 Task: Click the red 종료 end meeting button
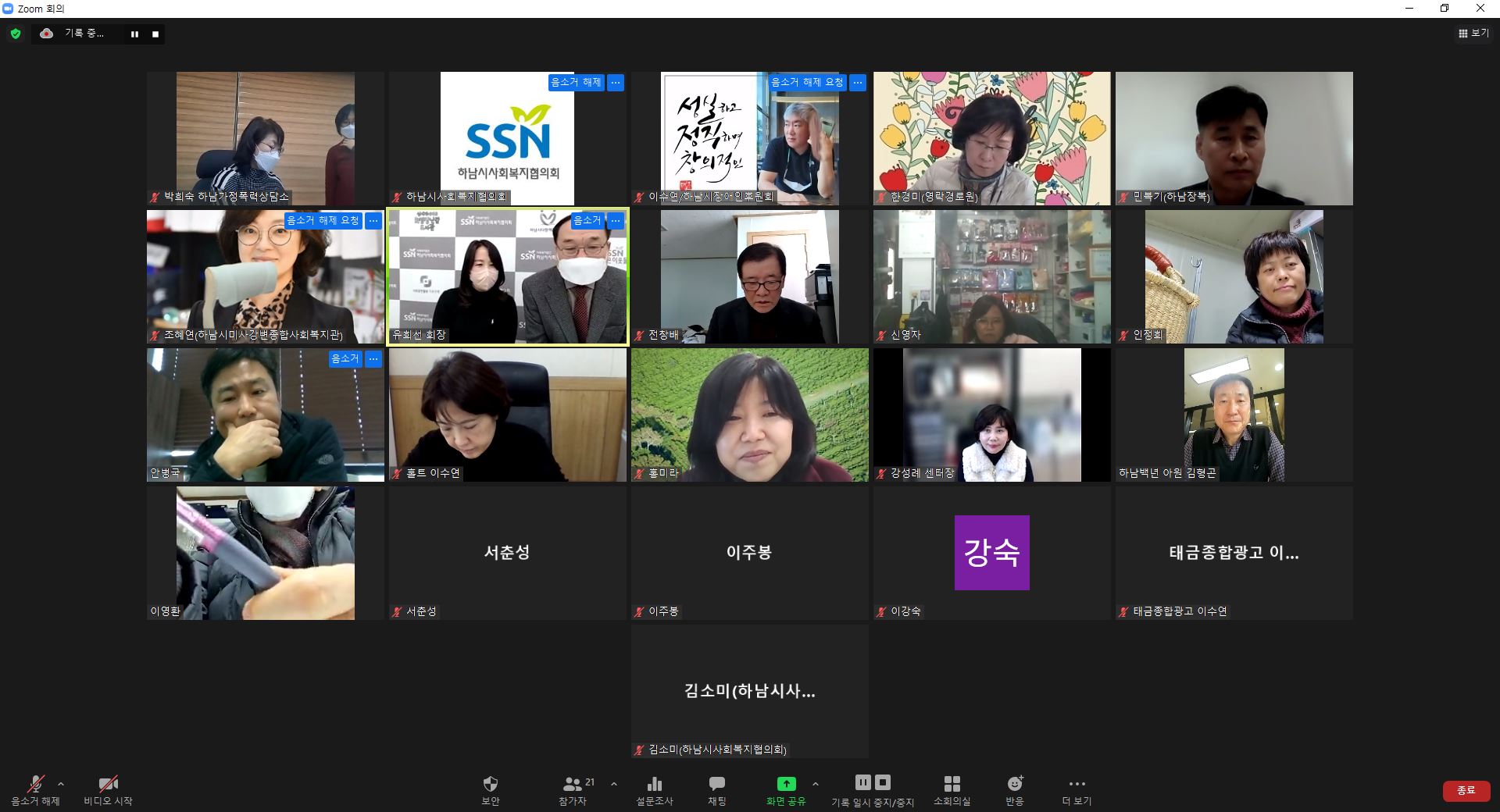coord(1466,790)
